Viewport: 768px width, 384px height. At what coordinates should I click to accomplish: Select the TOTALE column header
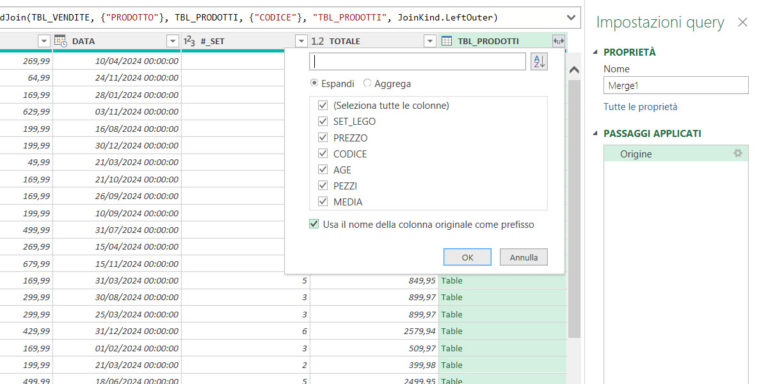click(373, 41)
